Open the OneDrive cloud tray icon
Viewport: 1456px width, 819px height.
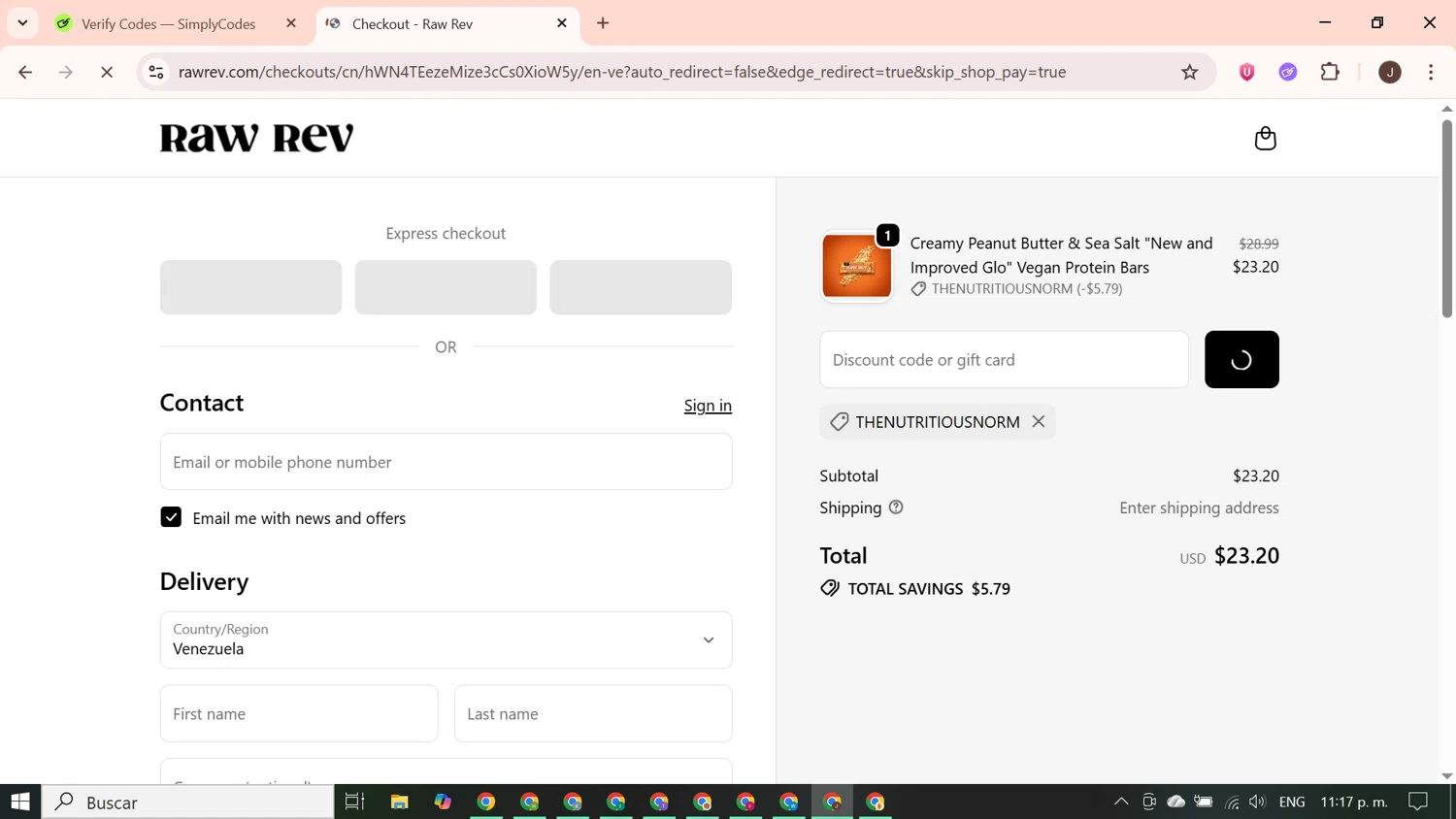coord(1176,802)
